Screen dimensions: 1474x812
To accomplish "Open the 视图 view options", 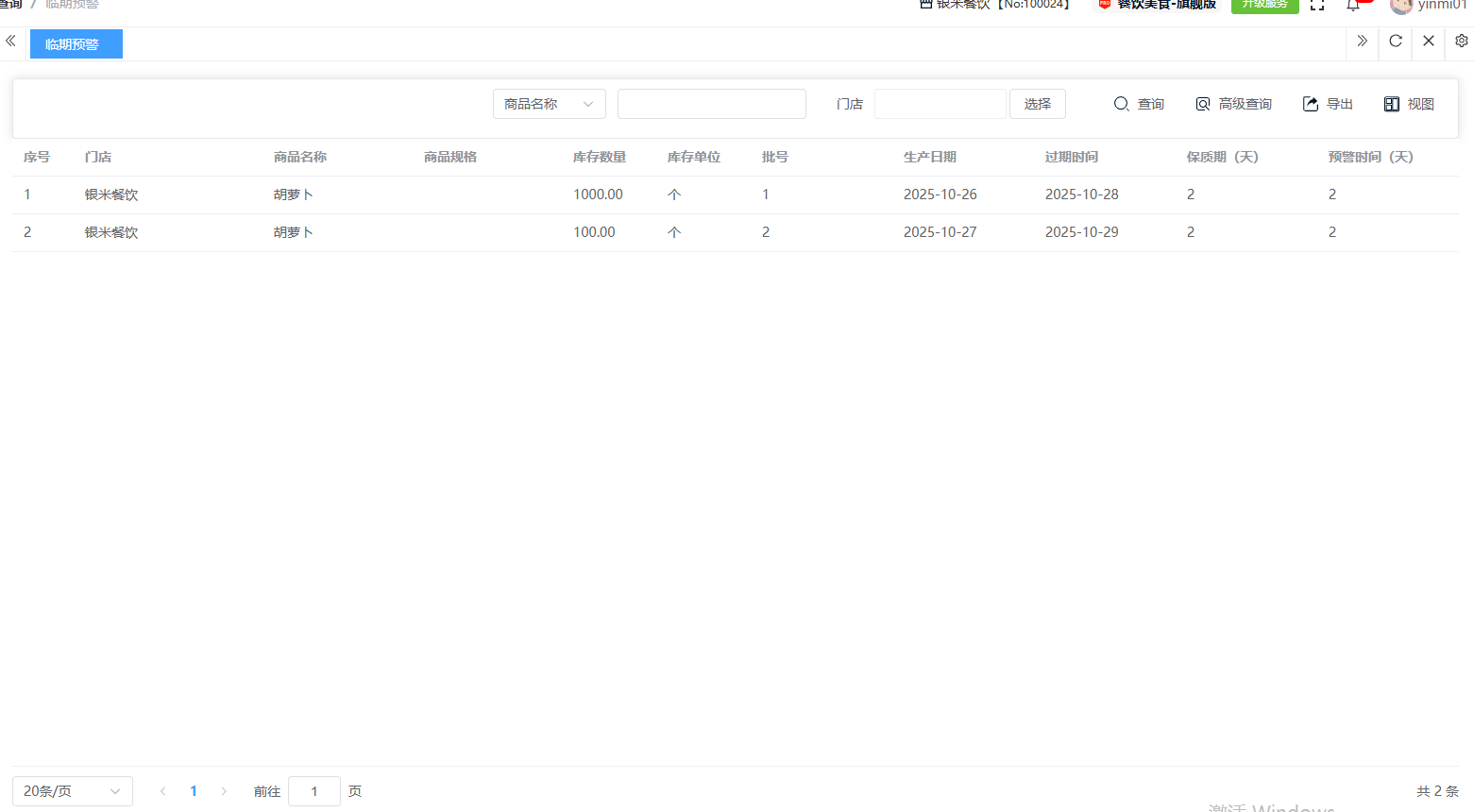I will (1409, 104).
